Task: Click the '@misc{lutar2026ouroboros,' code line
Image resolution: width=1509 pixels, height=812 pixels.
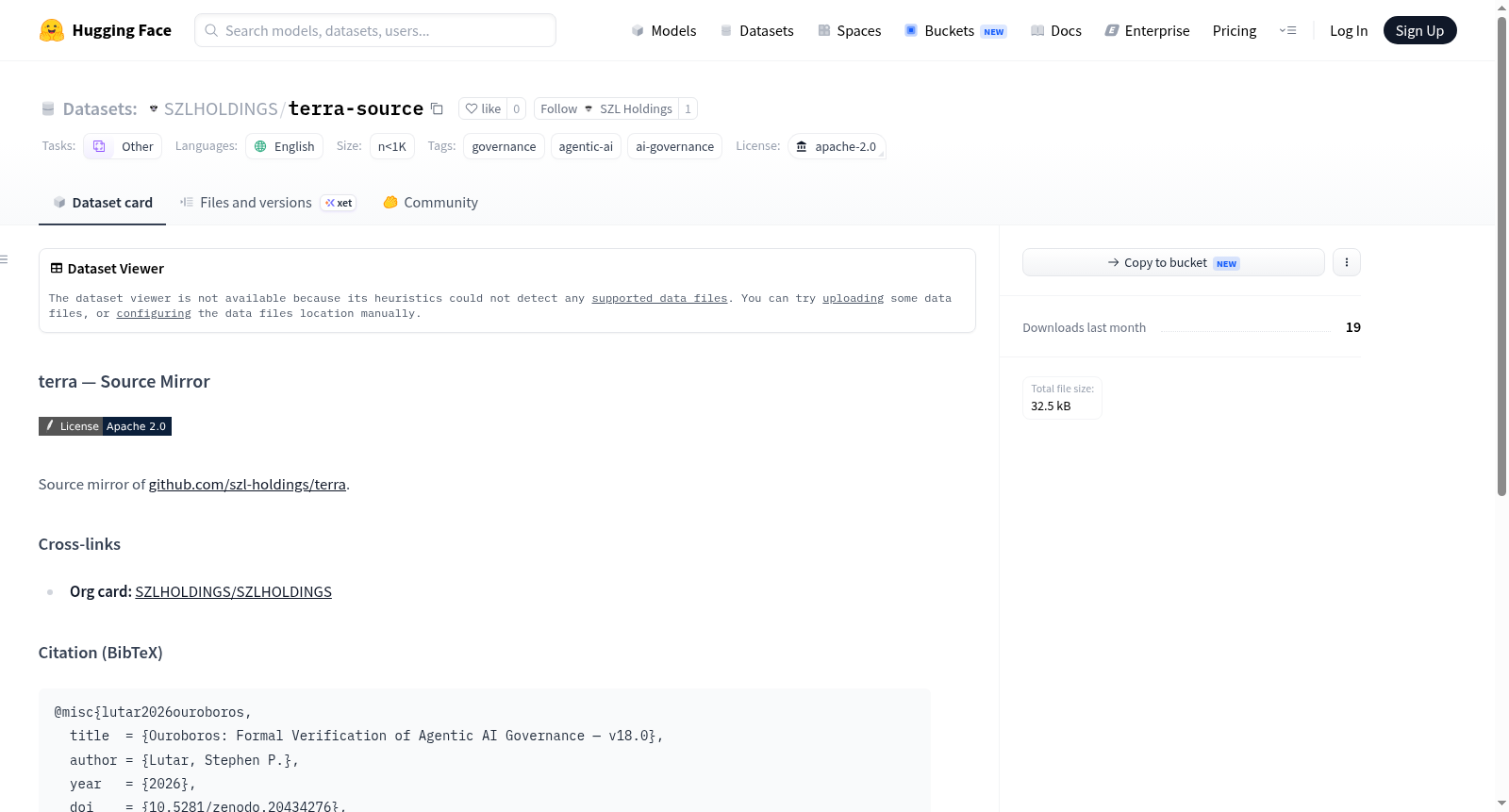Action: tap(153, 712)
